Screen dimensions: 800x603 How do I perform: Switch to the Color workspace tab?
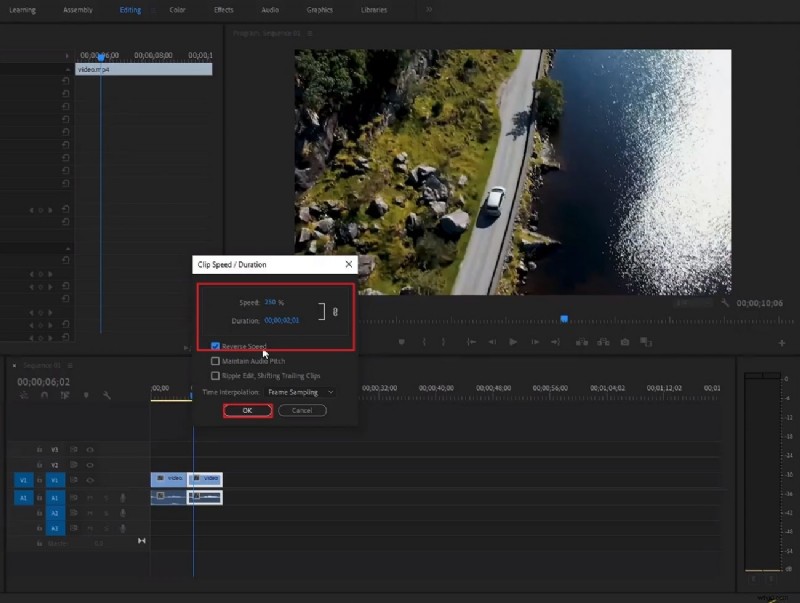click(177, 10)
